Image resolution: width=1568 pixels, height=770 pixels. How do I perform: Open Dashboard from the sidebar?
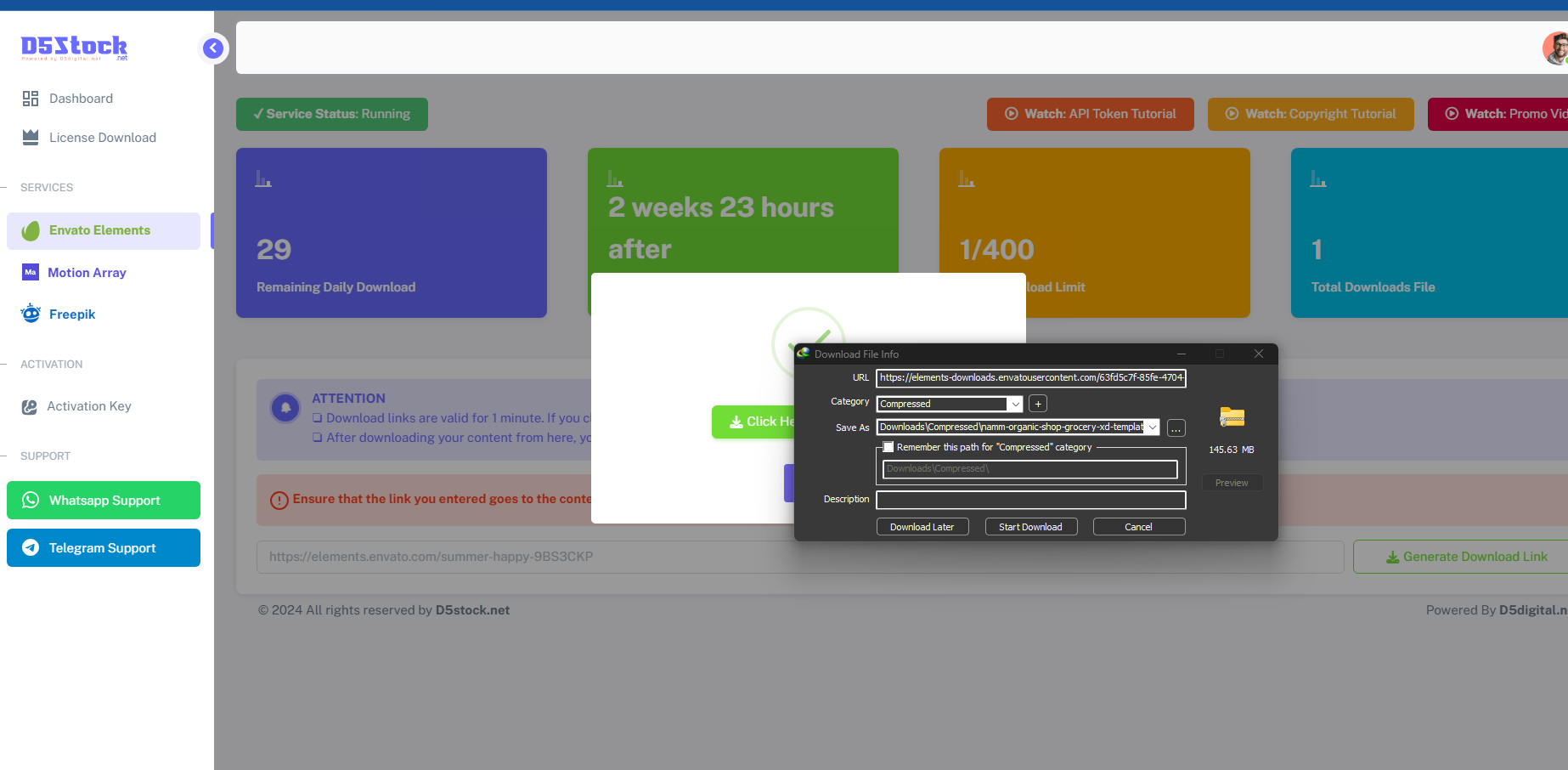(81, 99)
